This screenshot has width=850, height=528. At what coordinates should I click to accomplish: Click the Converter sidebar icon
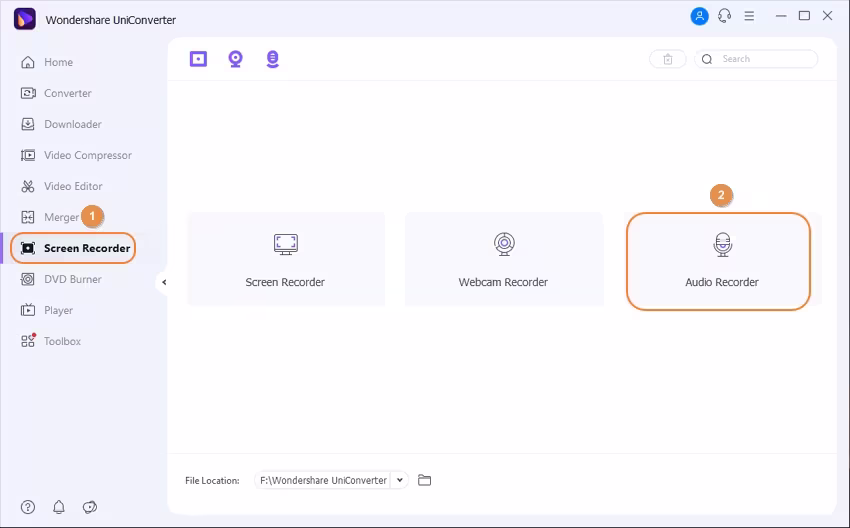coord(28,93)
